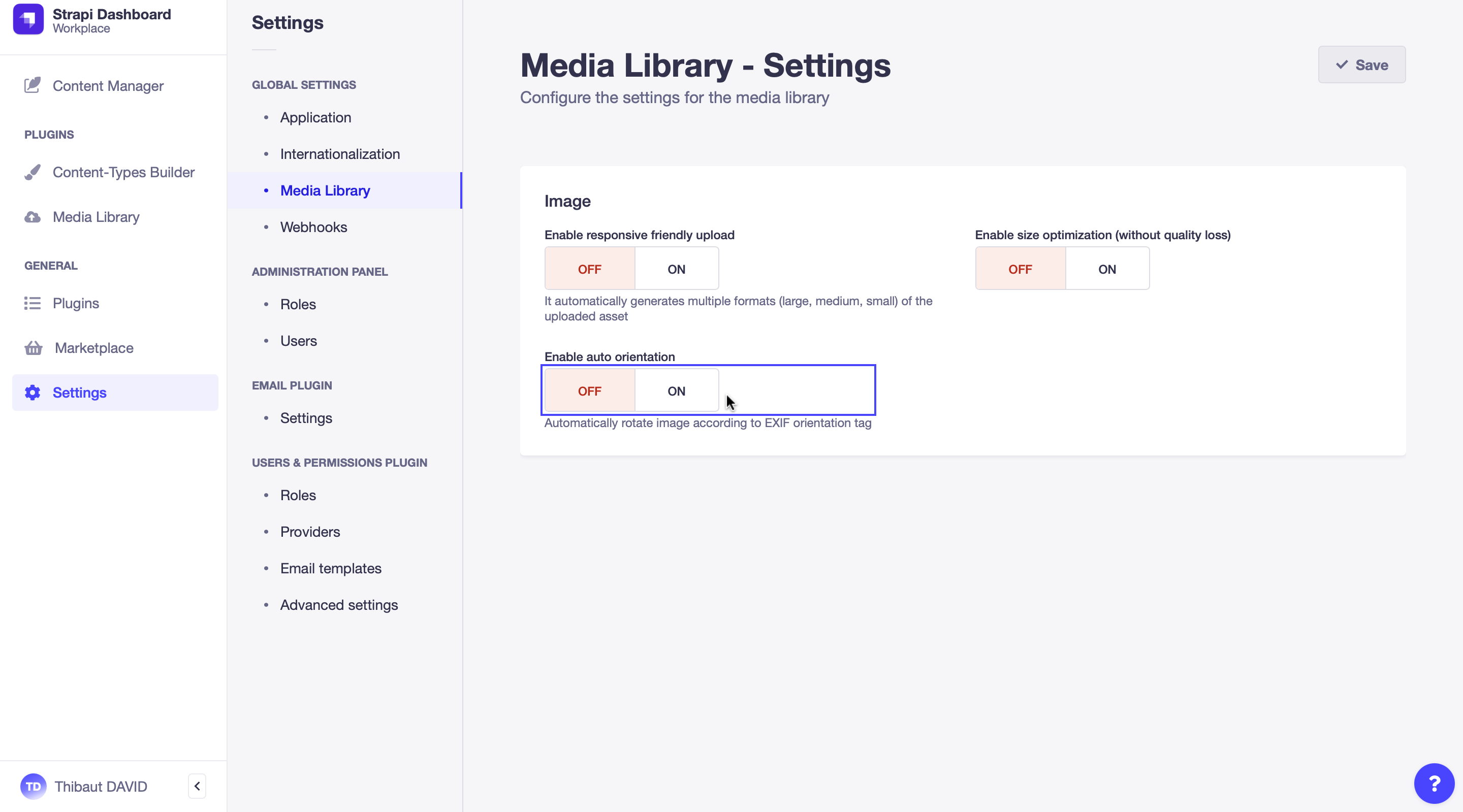Open Application global settings
Screen dimensions: 1463x812
tap(316, 117)
